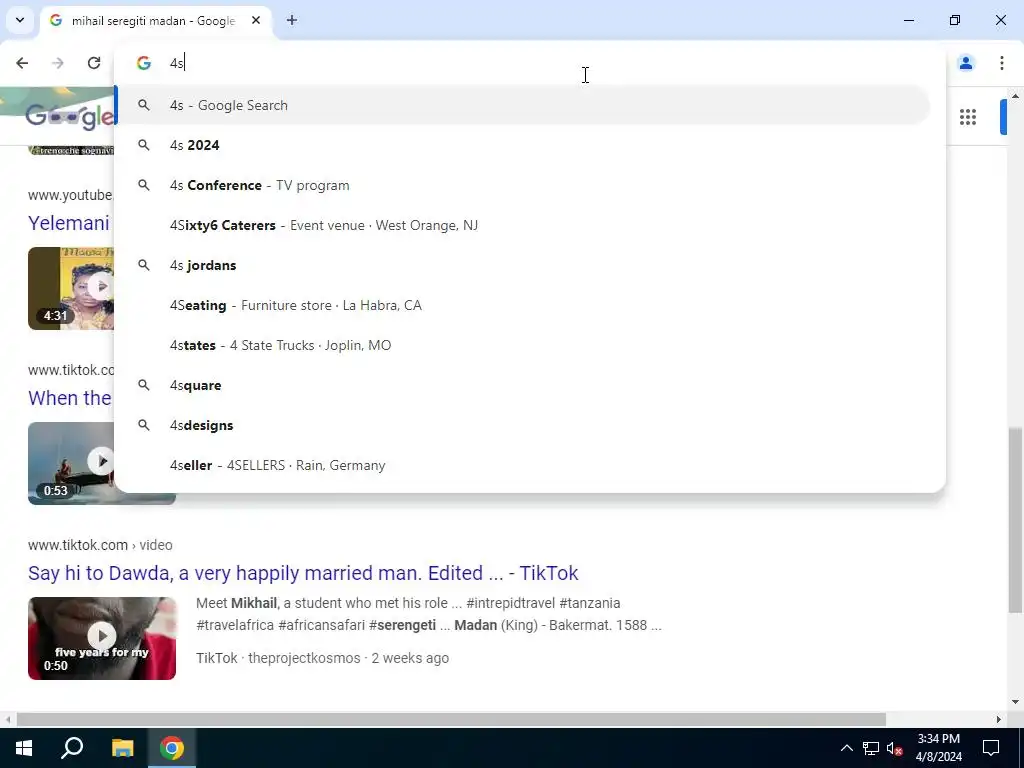This screenshot has width=1024, height=768.
Task: Pick '4s Conference - TV program' suggestion
Action: click(x=522, y=185)
